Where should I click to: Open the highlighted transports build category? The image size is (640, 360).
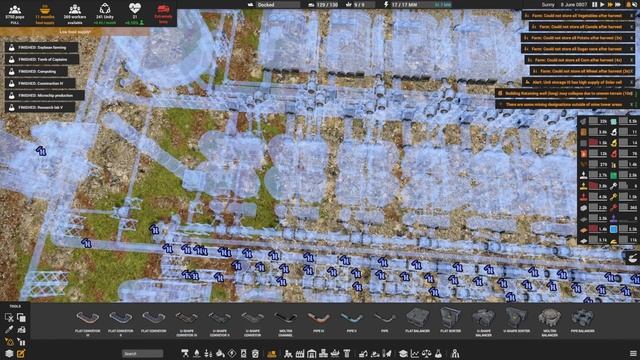pyautogui.click(x=271, y=353)
